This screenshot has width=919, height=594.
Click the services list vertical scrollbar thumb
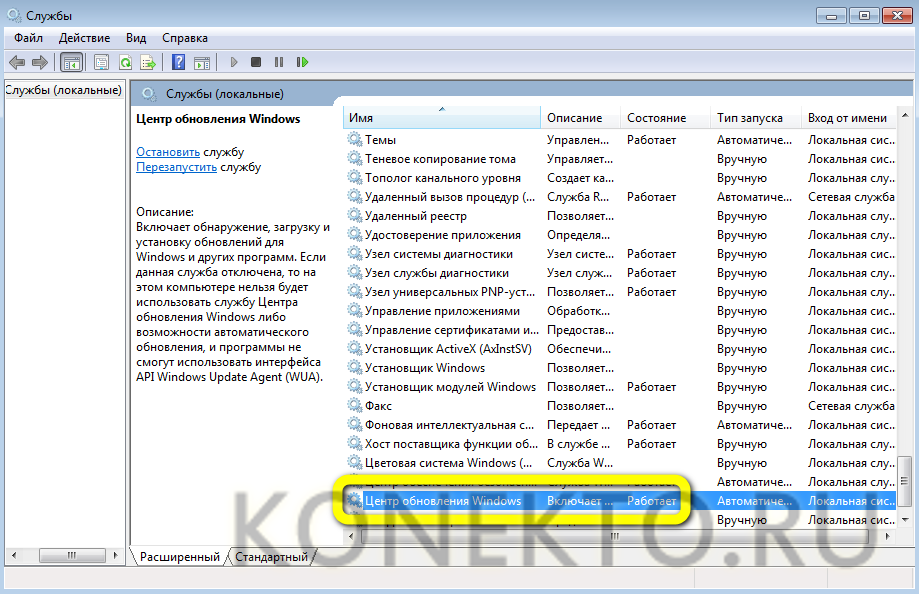point(905,481)
